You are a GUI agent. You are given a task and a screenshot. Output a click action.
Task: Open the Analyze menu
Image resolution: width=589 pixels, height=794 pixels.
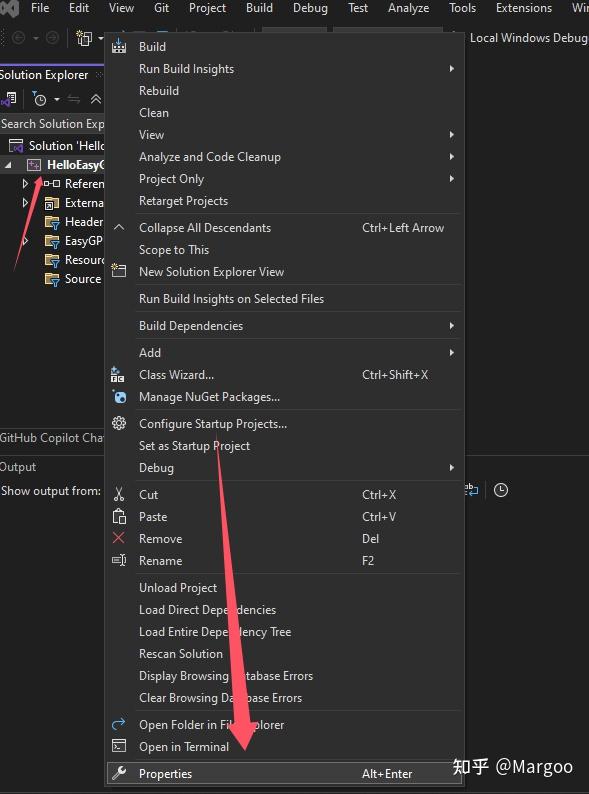[x=408, y=8]
